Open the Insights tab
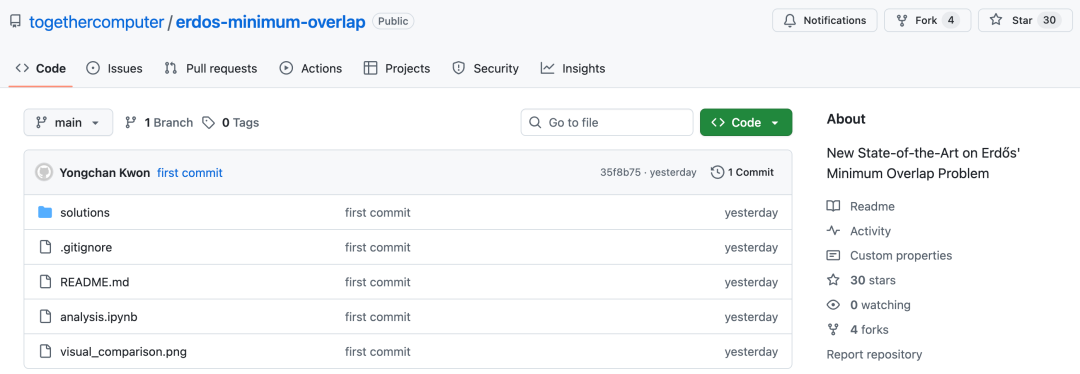Viewport: 1080px width, 374px height. click(x=573, y=68)
